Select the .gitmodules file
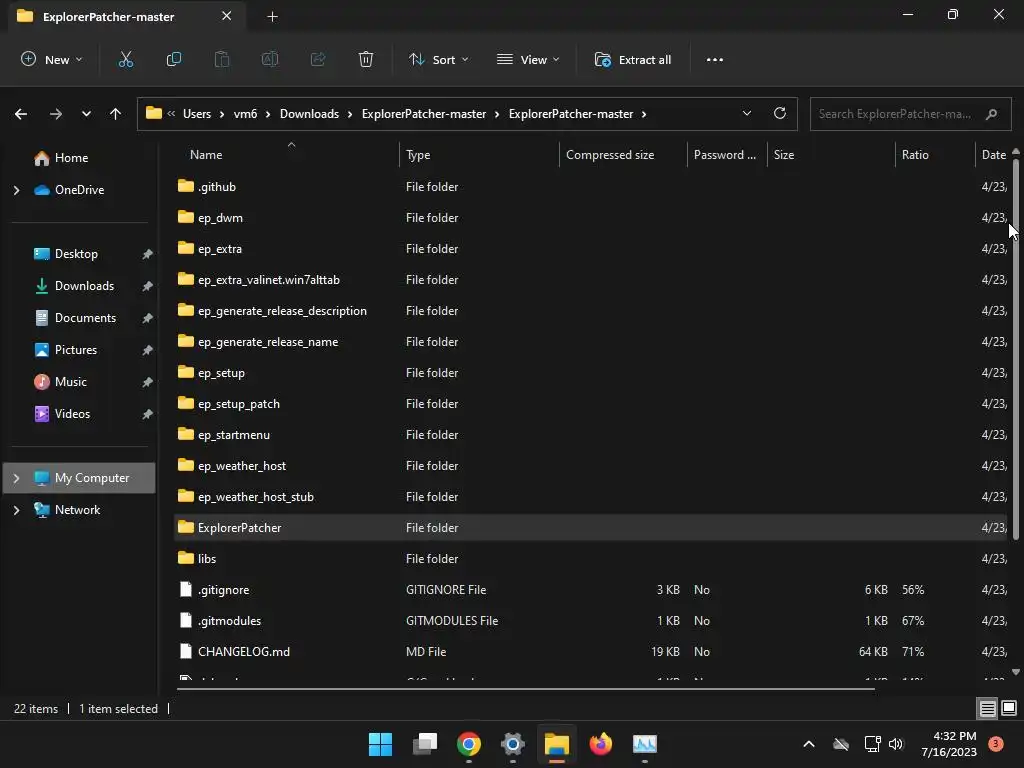 click(590, 621)
